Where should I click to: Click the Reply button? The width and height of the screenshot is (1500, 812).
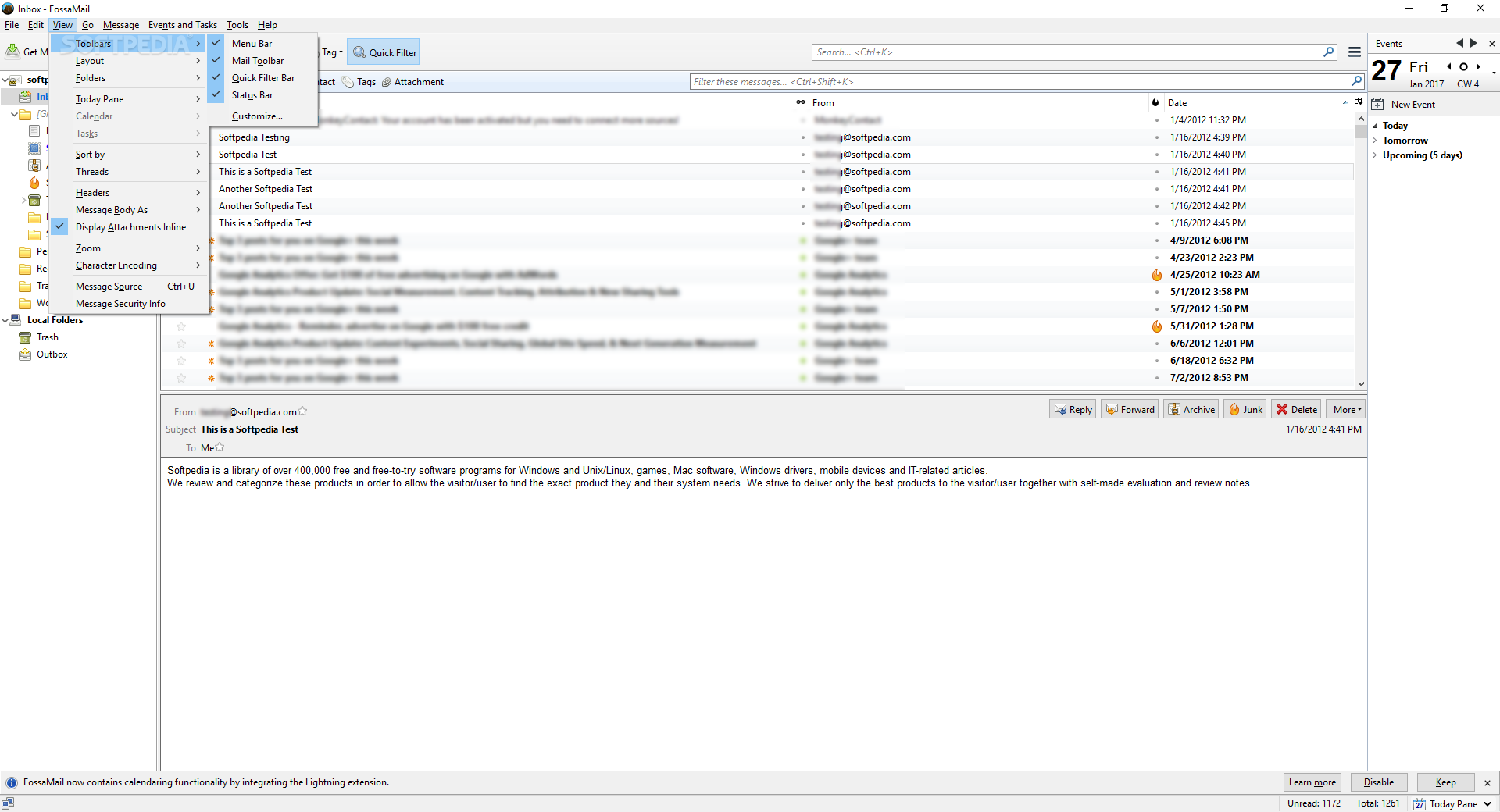point(1073,409)
